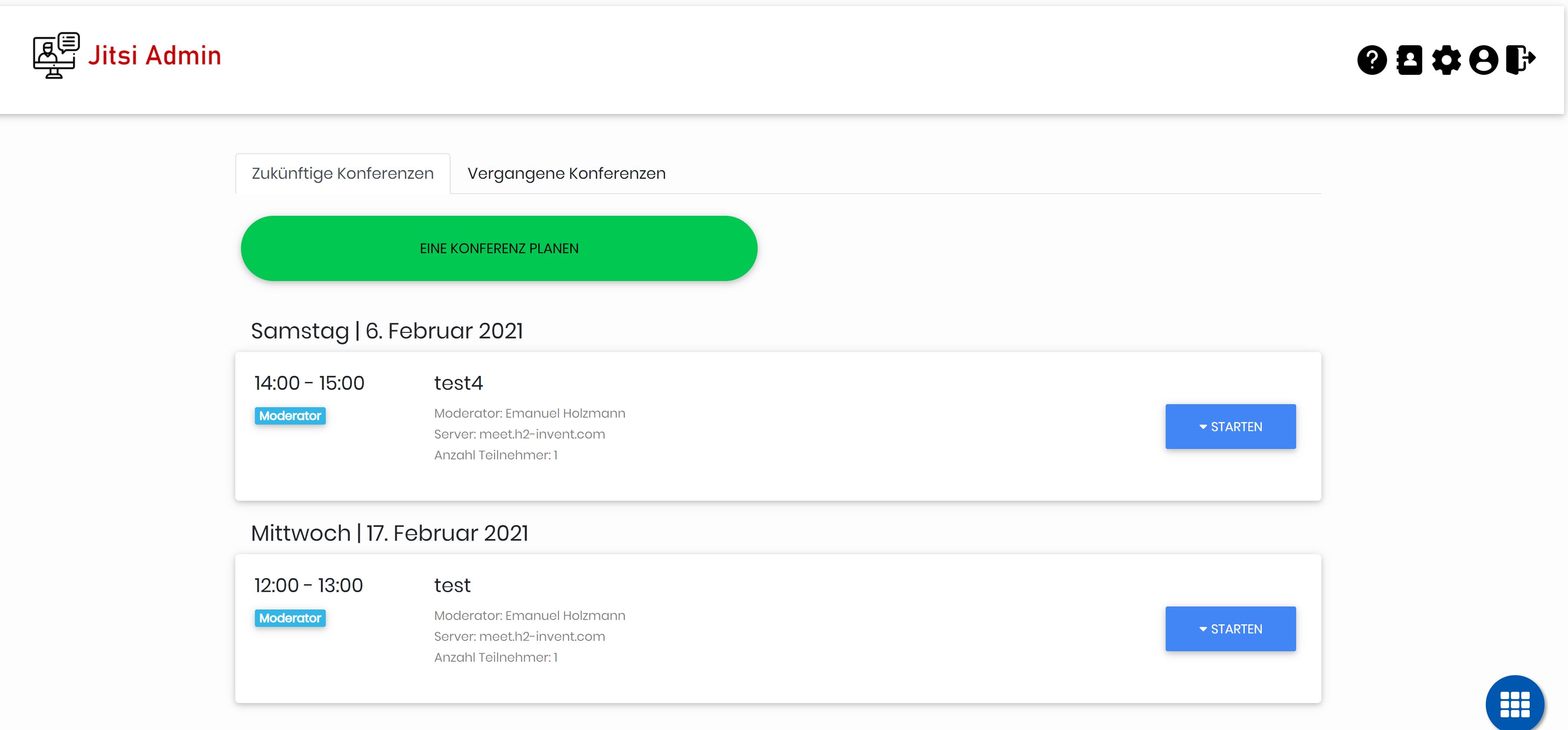Click Moderator: Emanuel Holzmann in 12:00 card

[530, 616]
